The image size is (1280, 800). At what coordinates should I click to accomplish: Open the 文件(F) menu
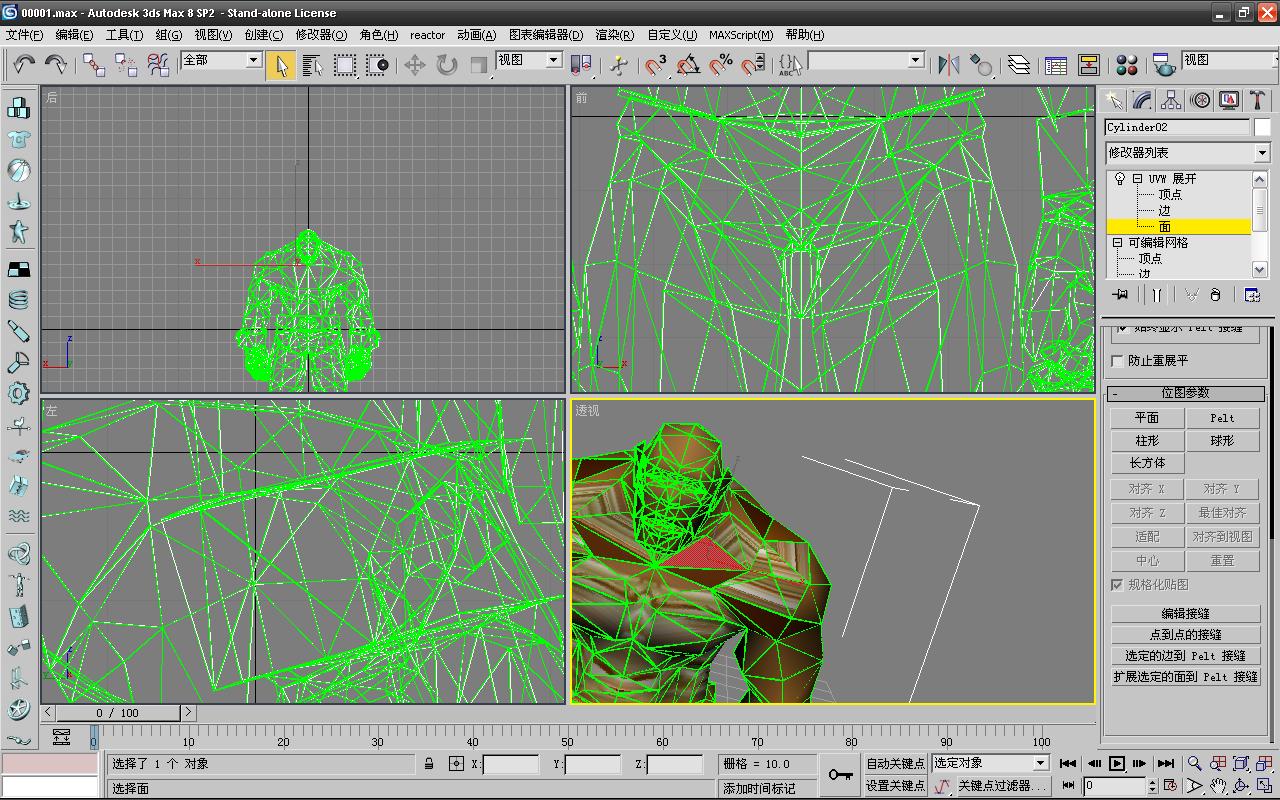point(24,34)
